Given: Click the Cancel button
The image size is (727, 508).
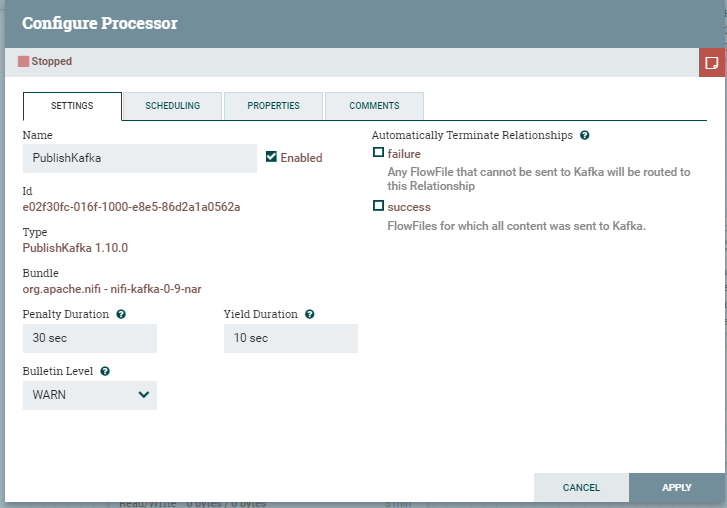Looking at the screenshot, I should coord(581,488).
